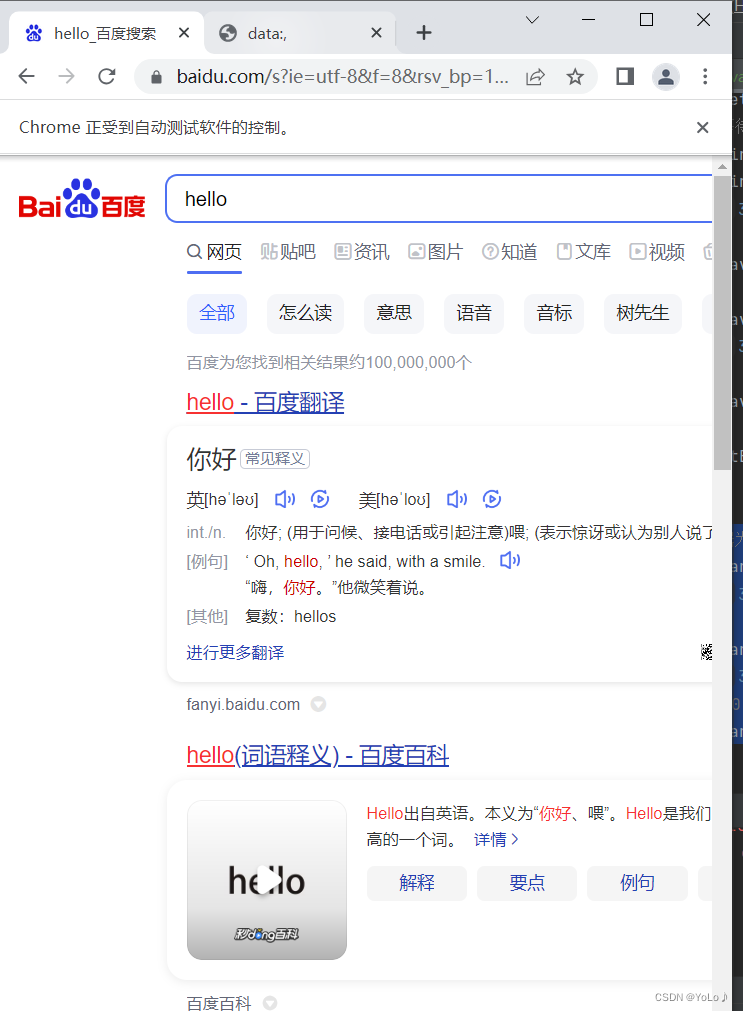This screenshot has height=1011, width=743.
Task: Click the scrollbar up arrow
Action: (722, 166)
